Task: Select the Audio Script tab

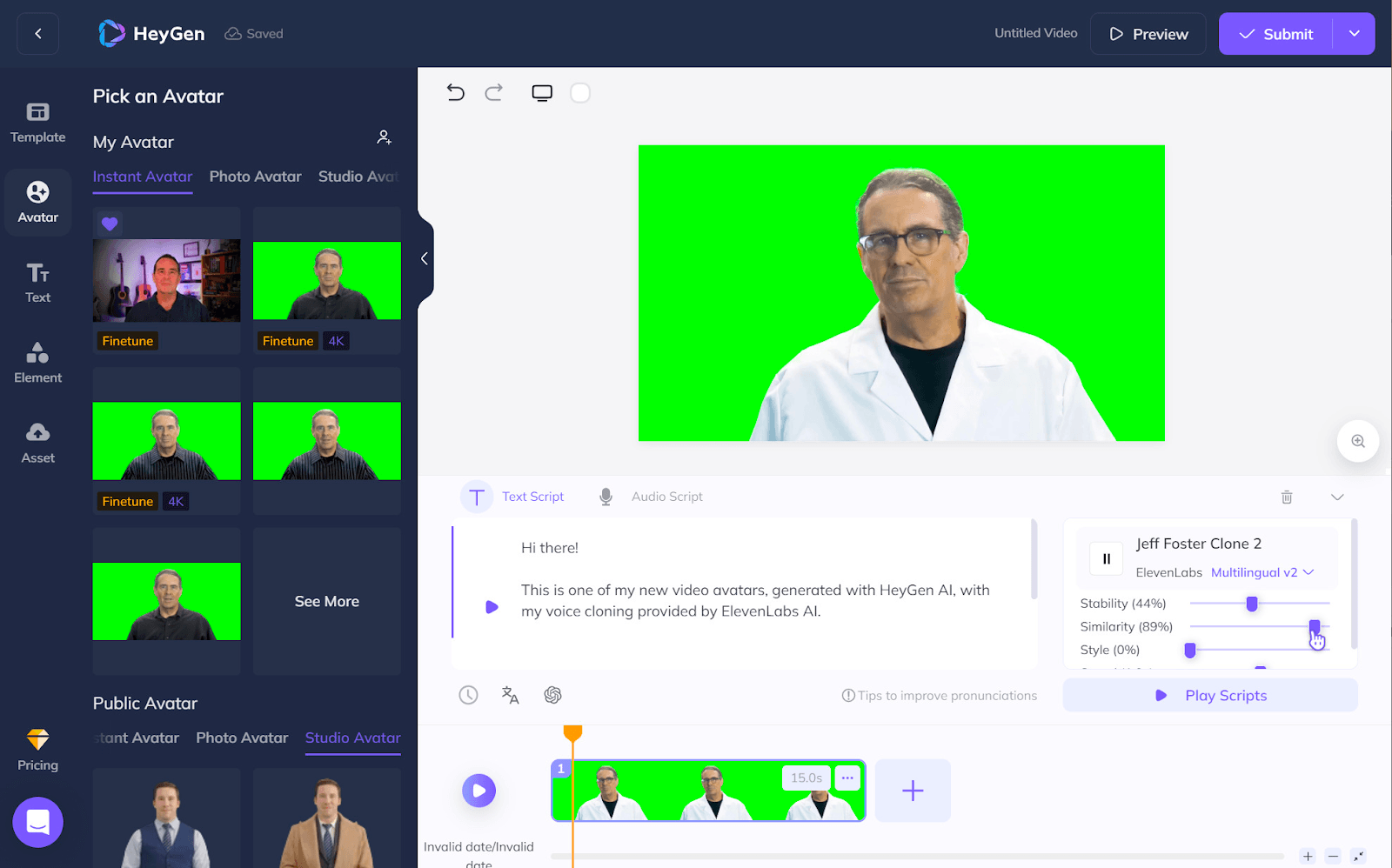Action: pos(666,497)
